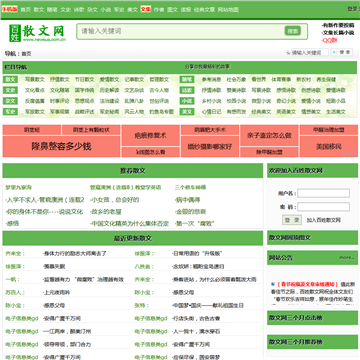Open 经典美文 subcategory link
Image resolution: width=360 pixels, height=360 pixels.
coord(261,112)
